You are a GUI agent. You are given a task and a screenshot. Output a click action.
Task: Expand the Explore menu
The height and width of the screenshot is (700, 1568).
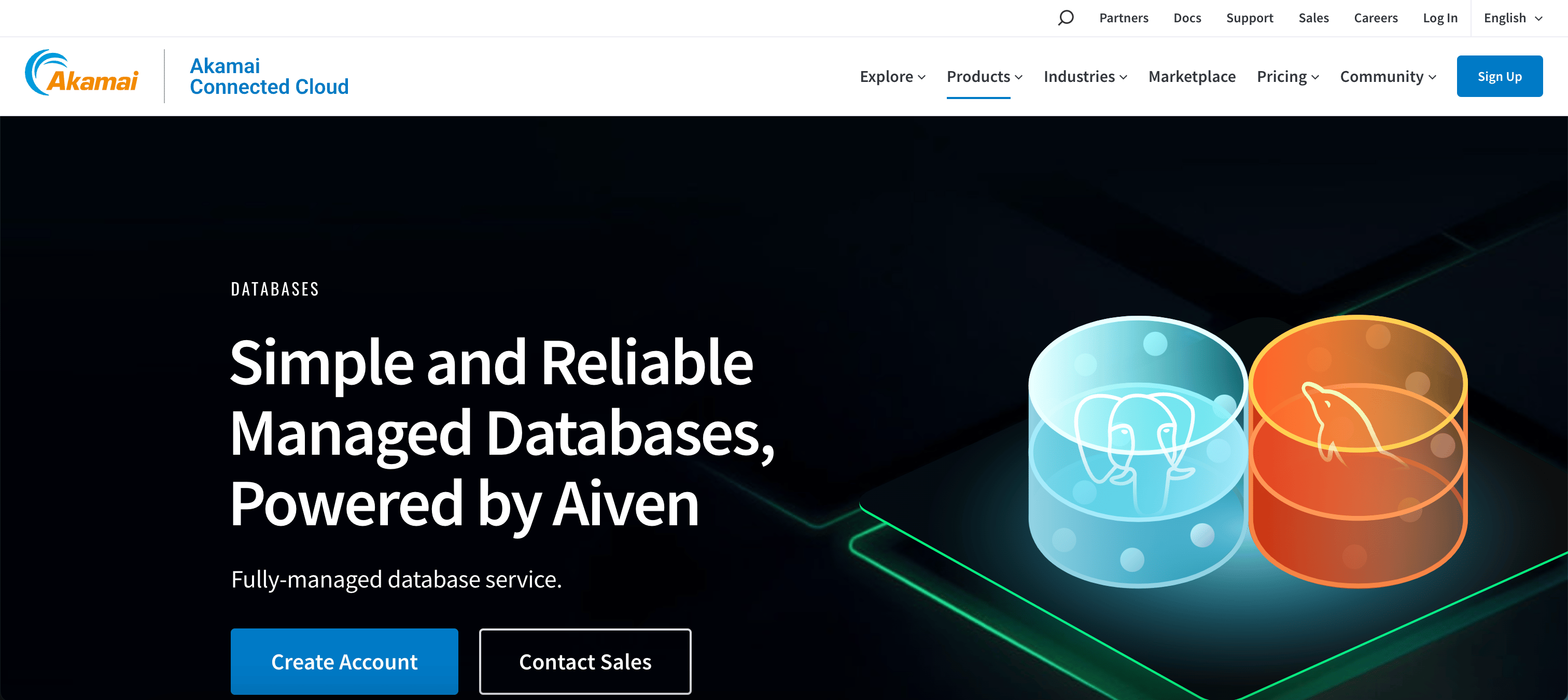click(892, 77)
